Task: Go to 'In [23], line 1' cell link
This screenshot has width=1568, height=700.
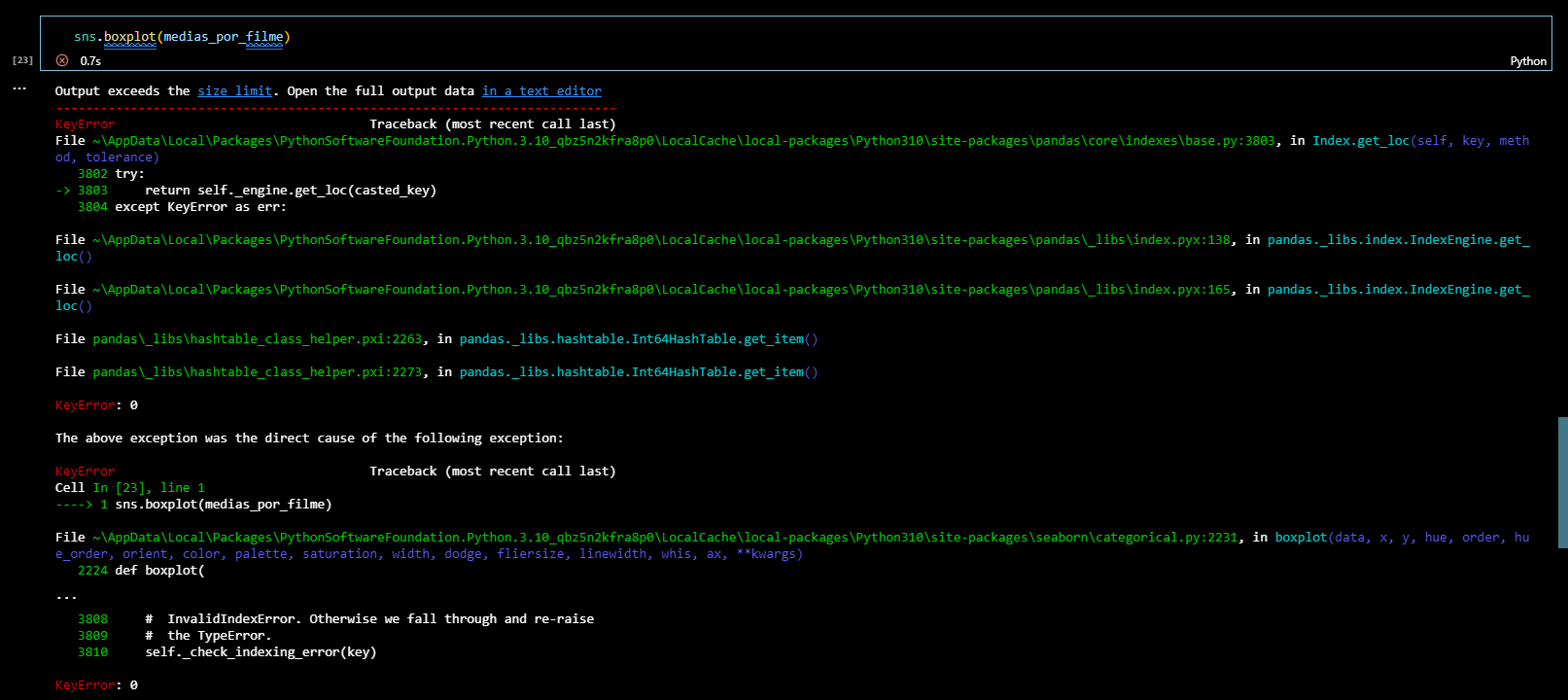Action: click(x=149, y=487)
